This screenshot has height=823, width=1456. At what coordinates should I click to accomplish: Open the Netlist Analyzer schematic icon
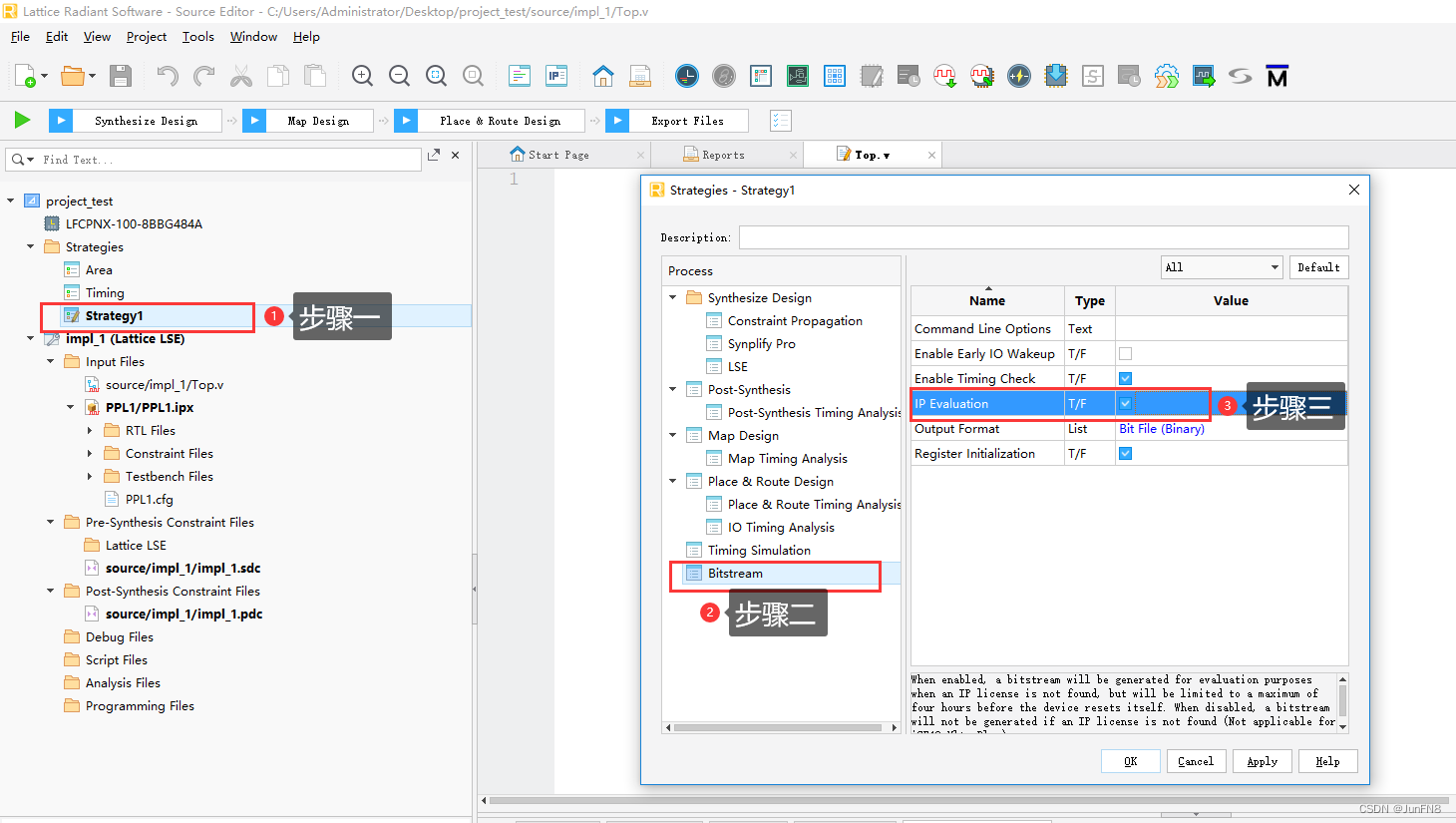tap(798, 76)
